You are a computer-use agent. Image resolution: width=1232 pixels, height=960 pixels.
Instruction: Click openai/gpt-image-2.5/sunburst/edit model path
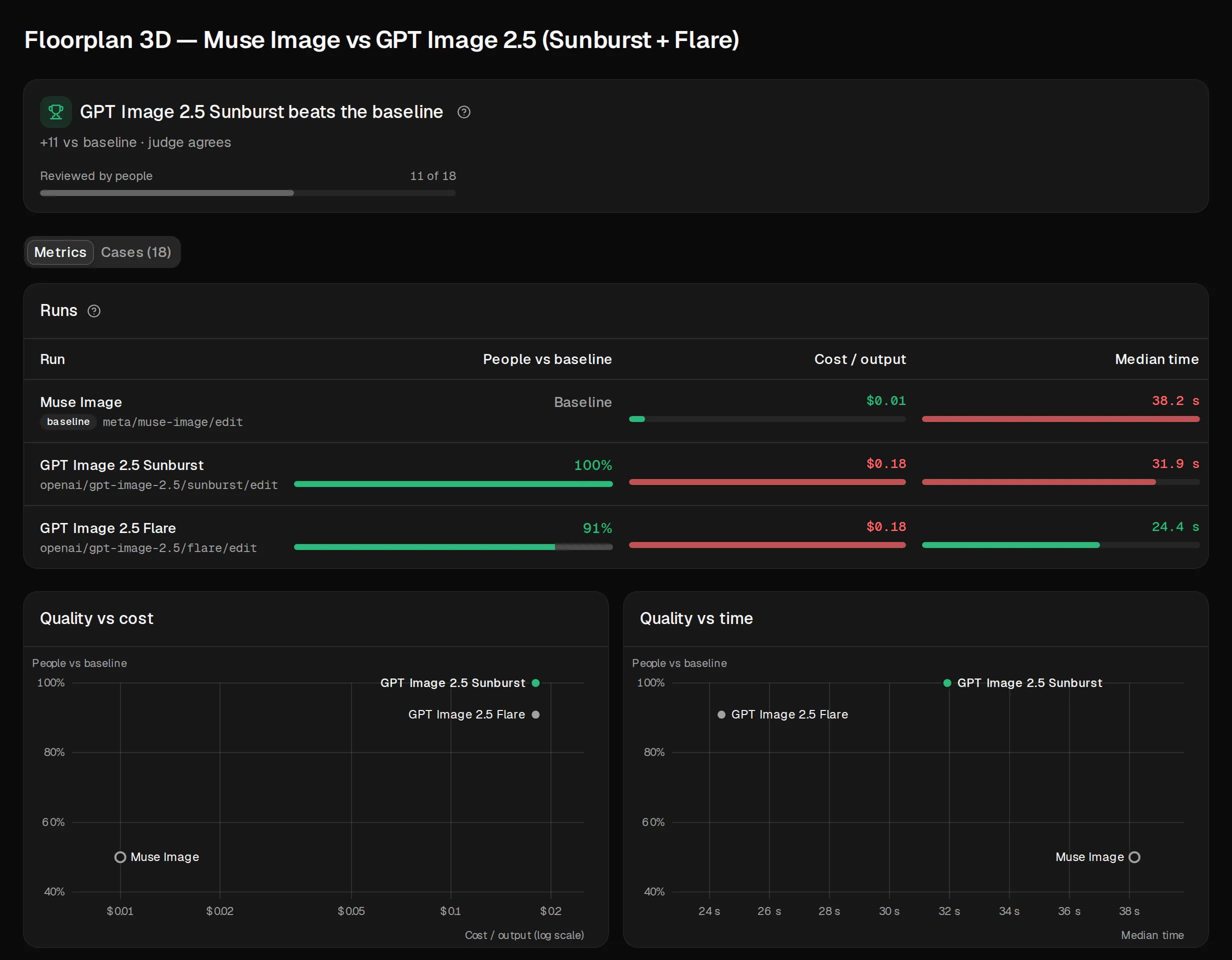pyautogui.click(x=159, y=485)
